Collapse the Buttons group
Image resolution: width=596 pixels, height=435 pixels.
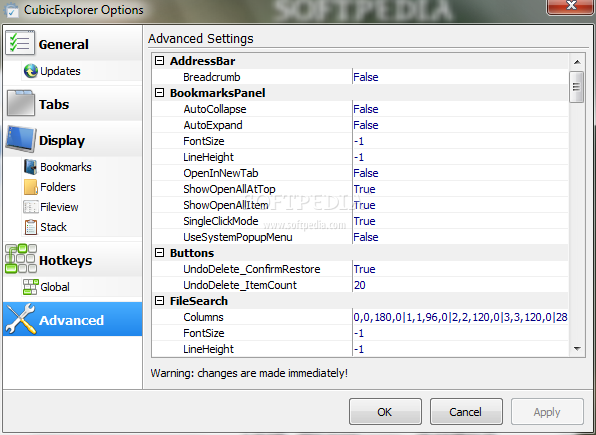160,252
